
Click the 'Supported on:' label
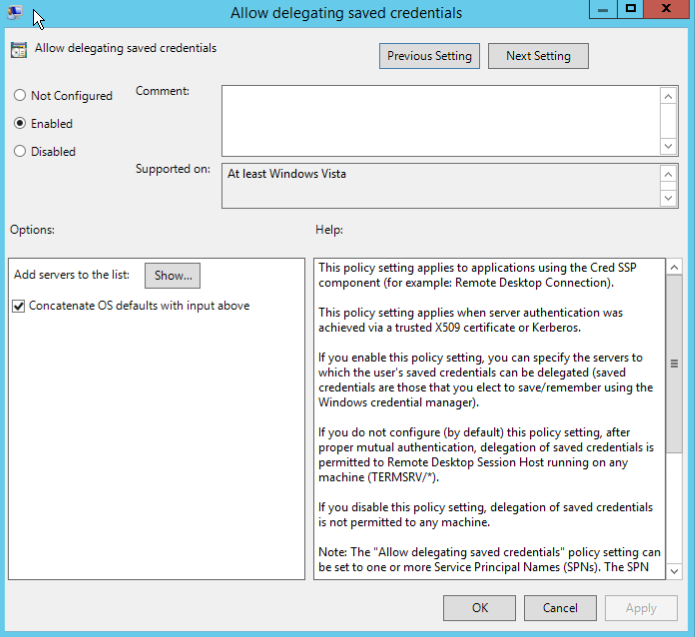coord(172,169)
